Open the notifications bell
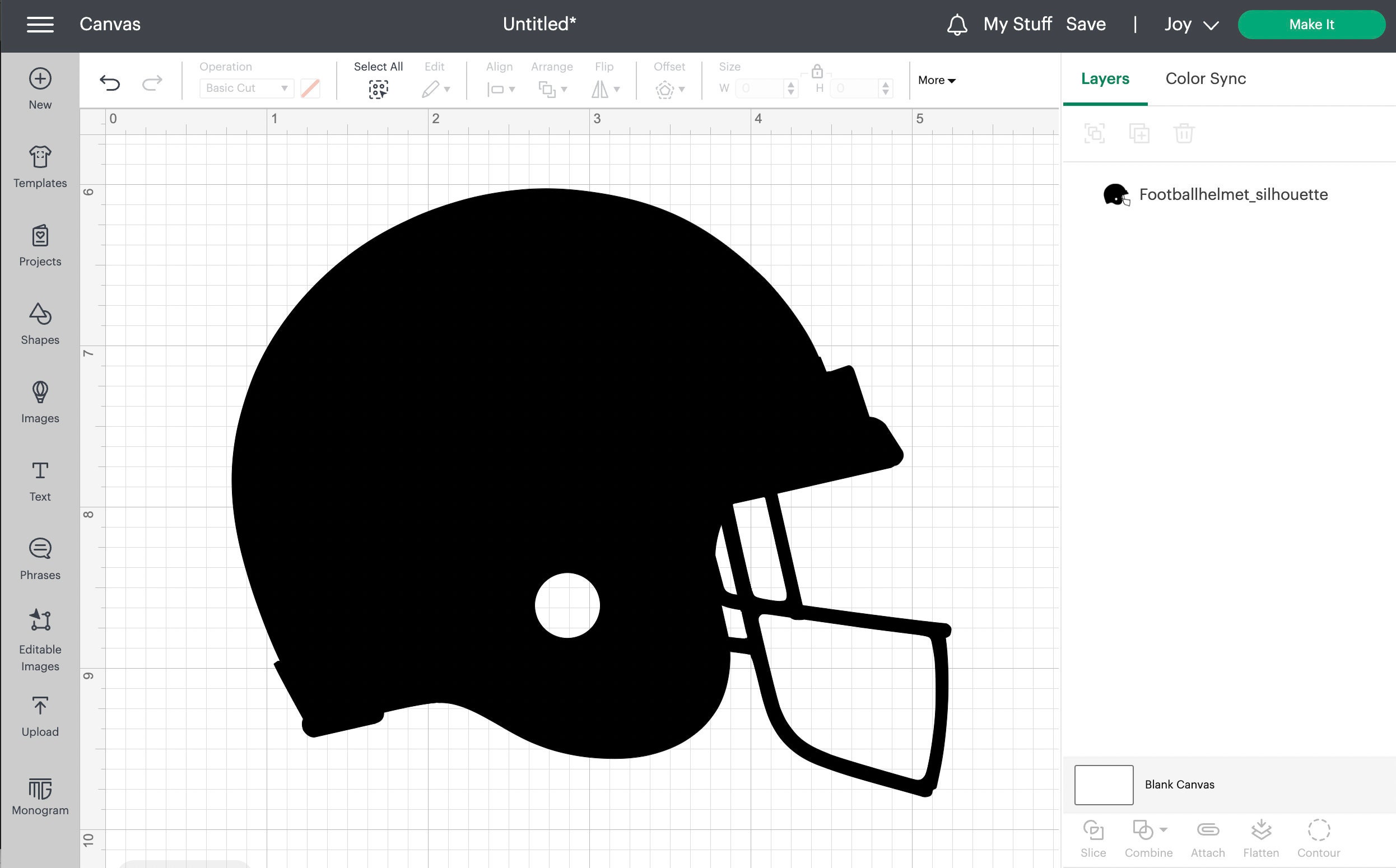1396x868 pixels. coord(957,25)
